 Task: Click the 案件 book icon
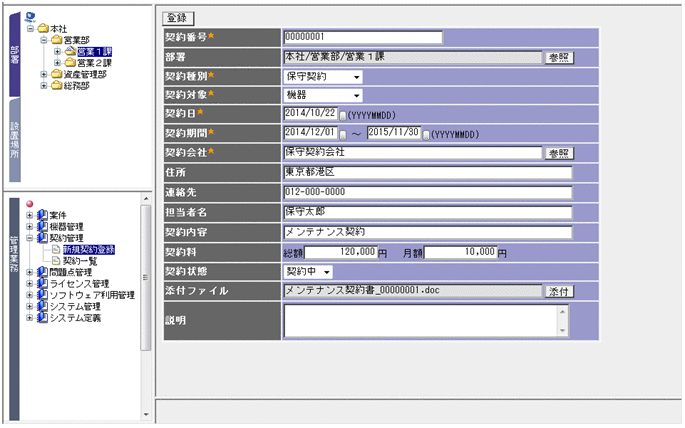[x=42, y=215]
